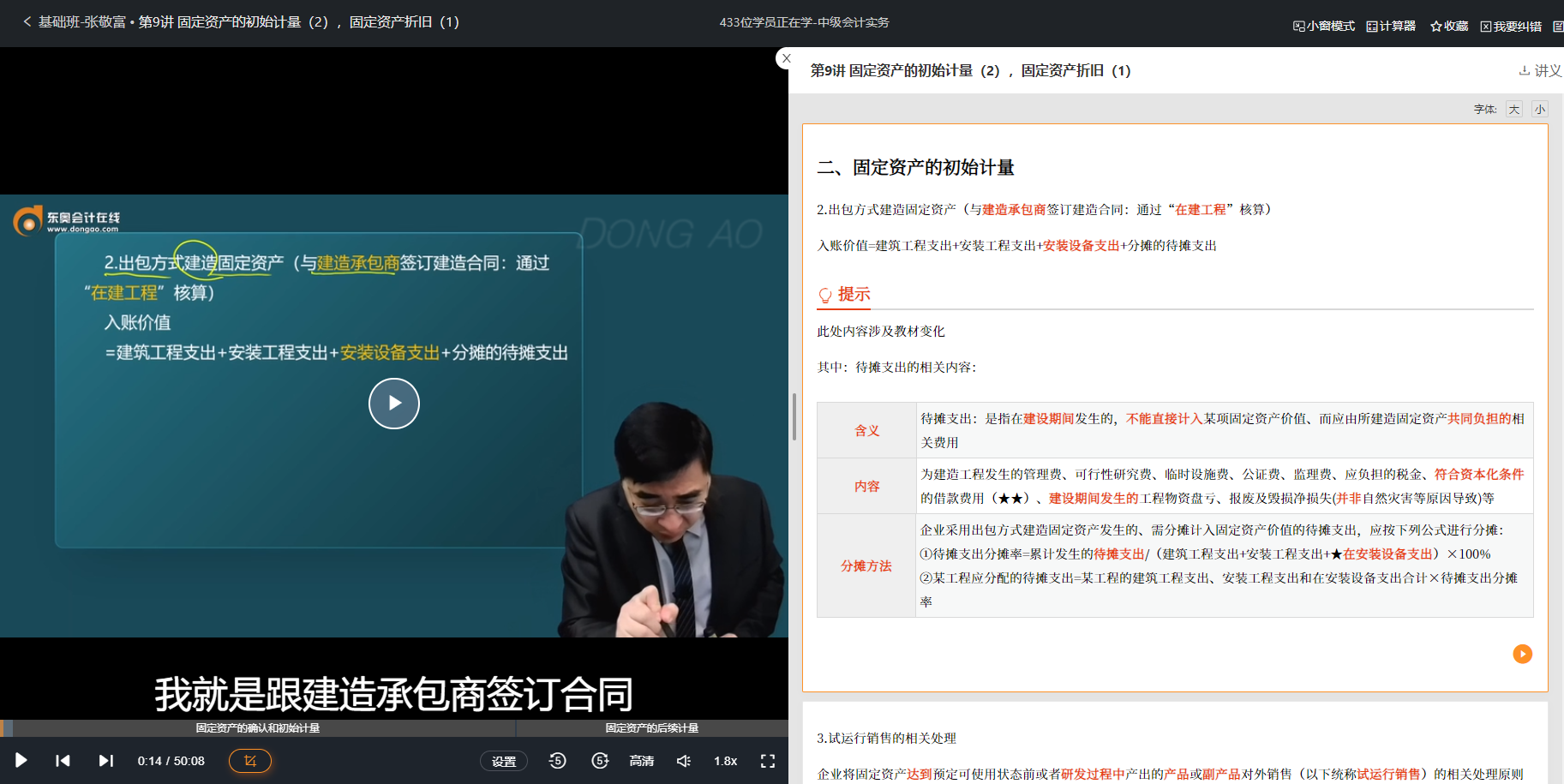Rewind the video 5 seconds
The width and height of the screenshot is (1564, 784).
click(x=557, y=760)
